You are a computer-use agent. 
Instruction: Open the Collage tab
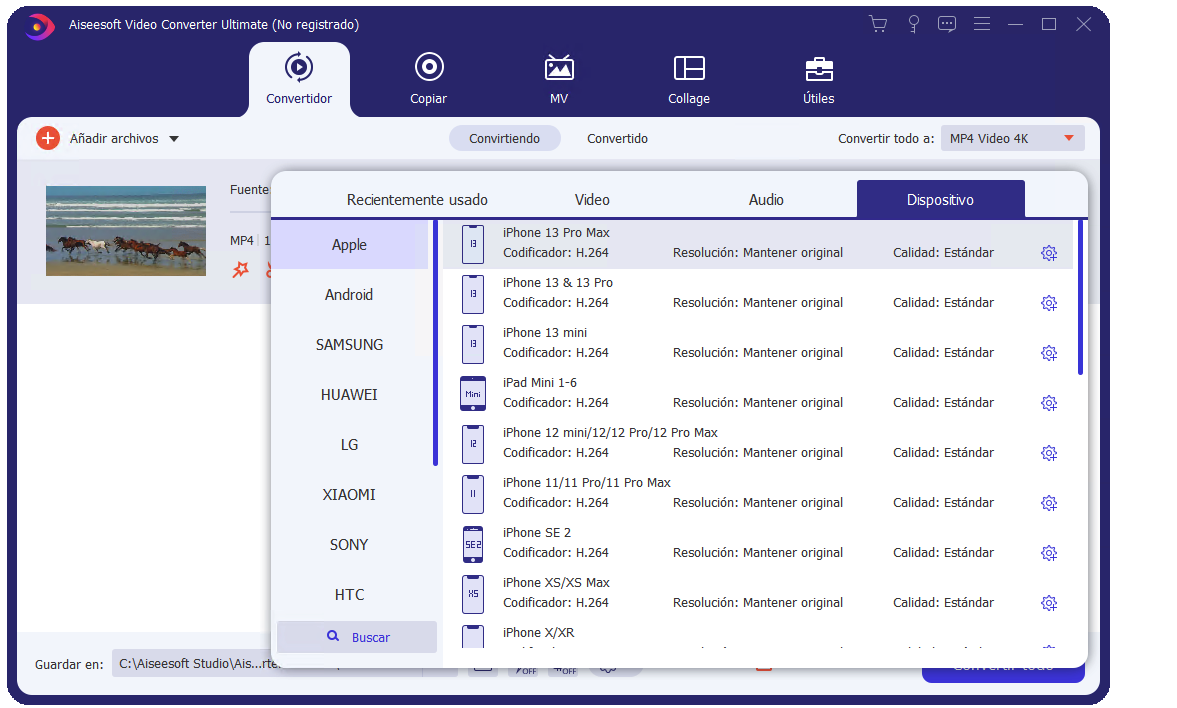[689, 79]
